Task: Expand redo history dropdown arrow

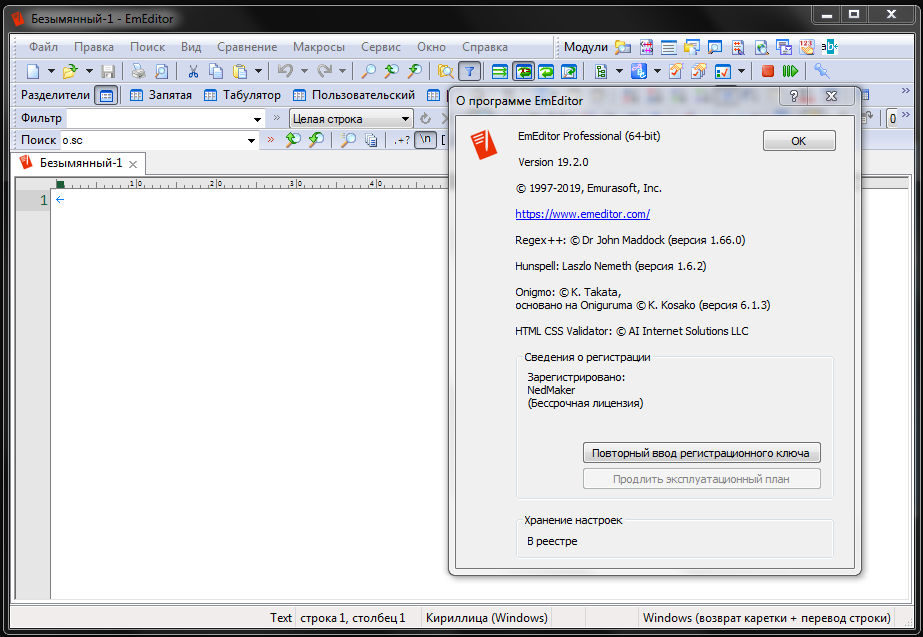Action: point(342,72)
